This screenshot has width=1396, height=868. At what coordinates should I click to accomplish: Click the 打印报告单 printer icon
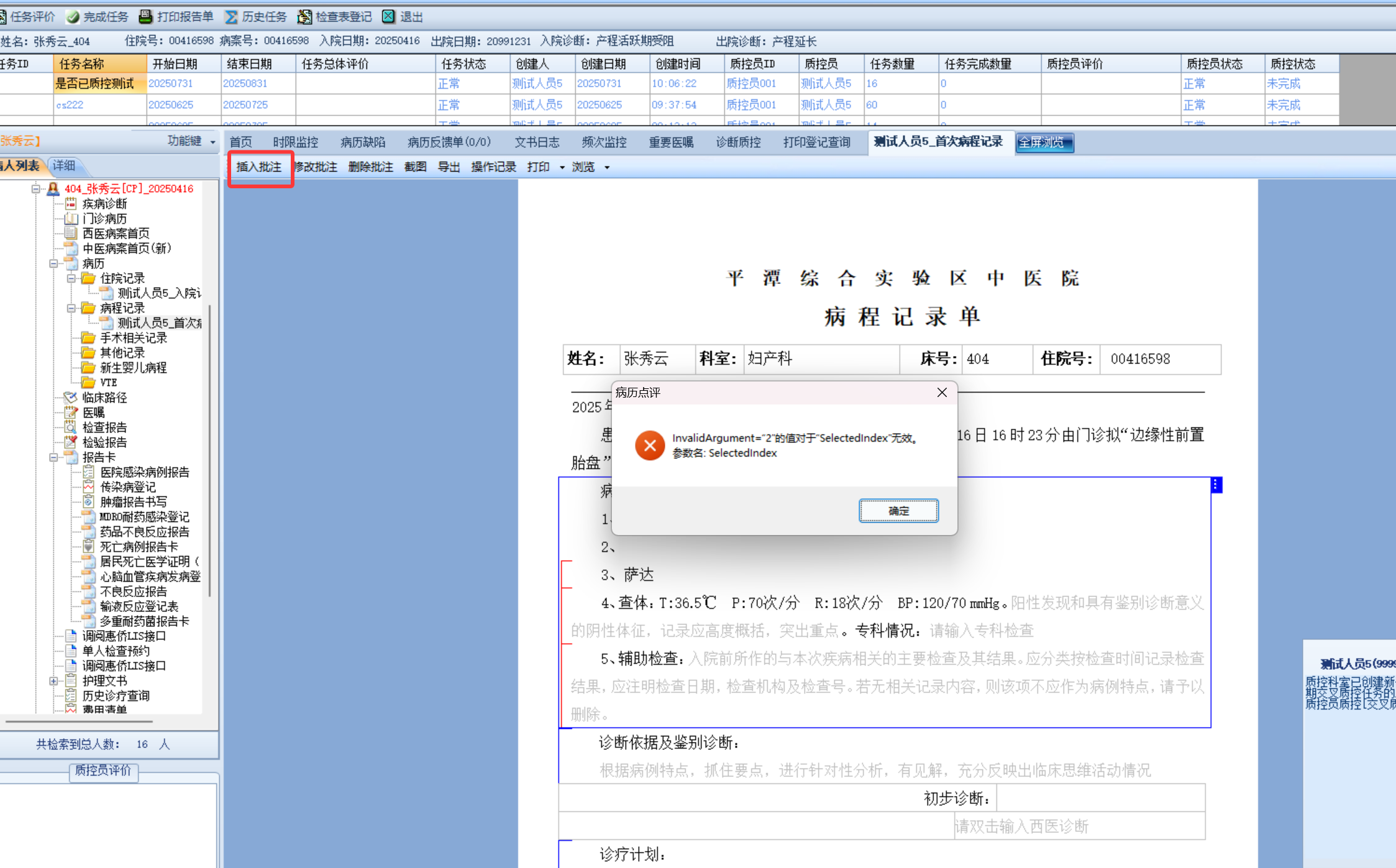(145, 17)
